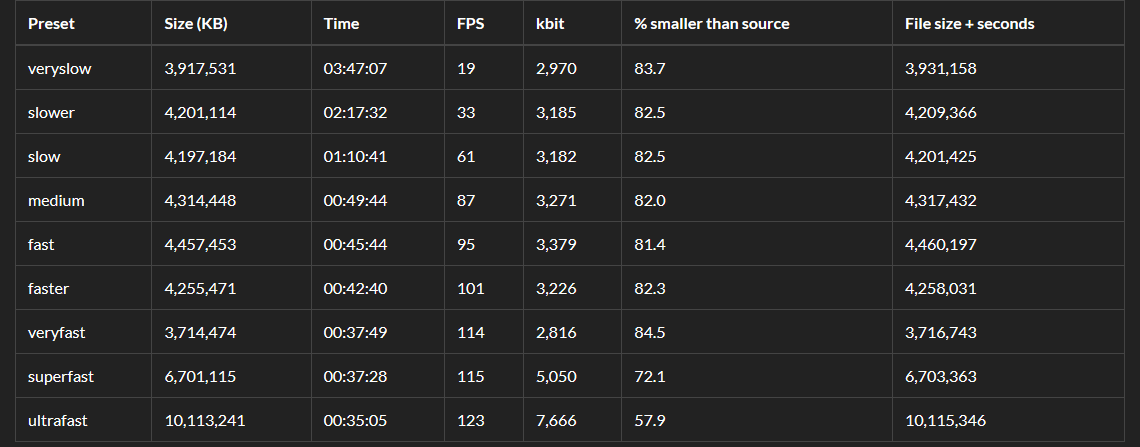The width and height of the screenshot is (1140, 447).
Task: Click the % smaller than source header
Action: pos(711,24)
